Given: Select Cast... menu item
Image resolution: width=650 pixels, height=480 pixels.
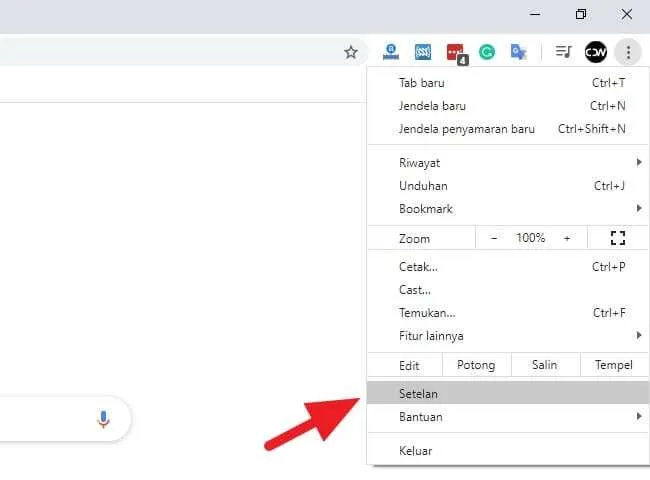Looking at the screenshot, I should coord(508,290).
